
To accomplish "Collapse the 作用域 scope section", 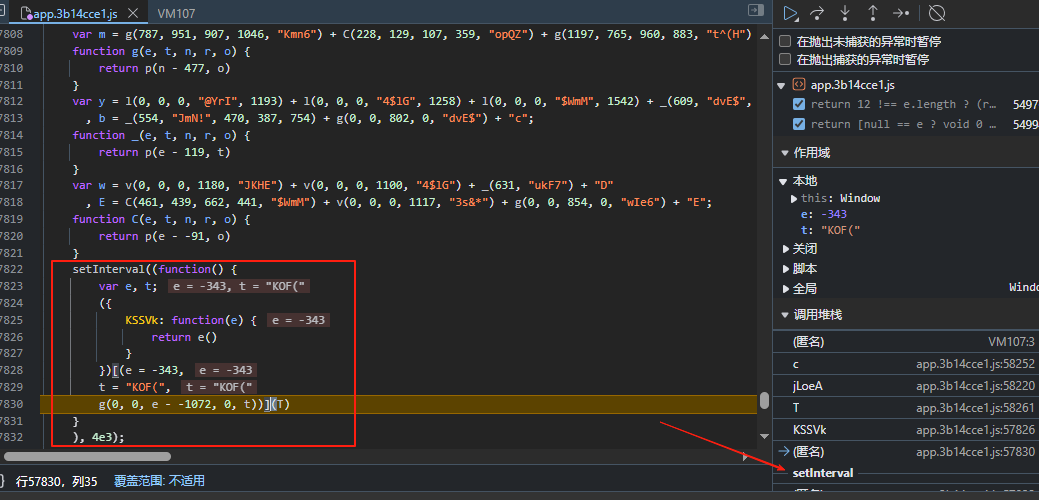I will [785, 153].
